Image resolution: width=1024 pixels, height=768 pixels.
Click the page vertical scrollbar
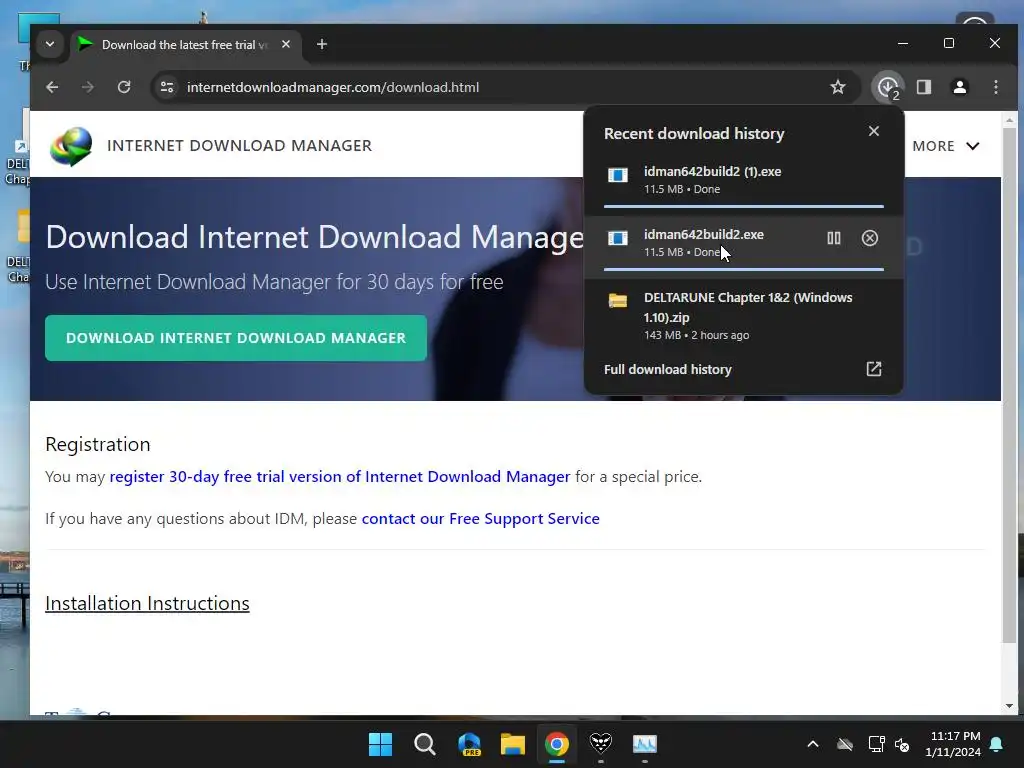1009,385
